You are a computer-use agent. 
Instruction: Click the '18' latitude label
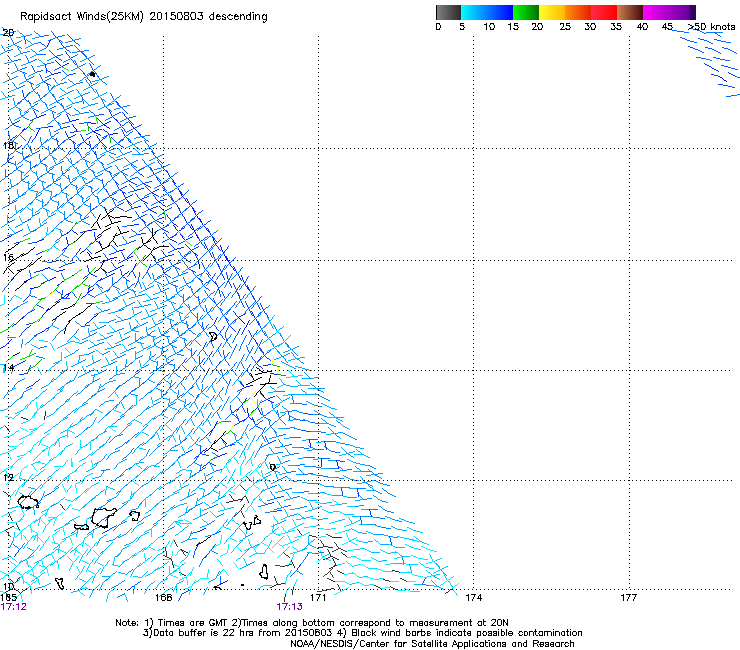click(x=8, y=145)
